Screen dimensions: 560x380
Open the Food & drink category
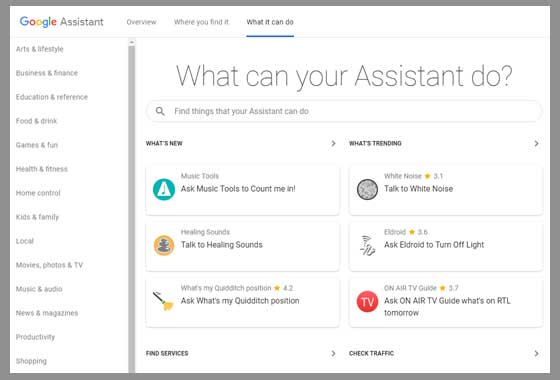coord(36,121)
